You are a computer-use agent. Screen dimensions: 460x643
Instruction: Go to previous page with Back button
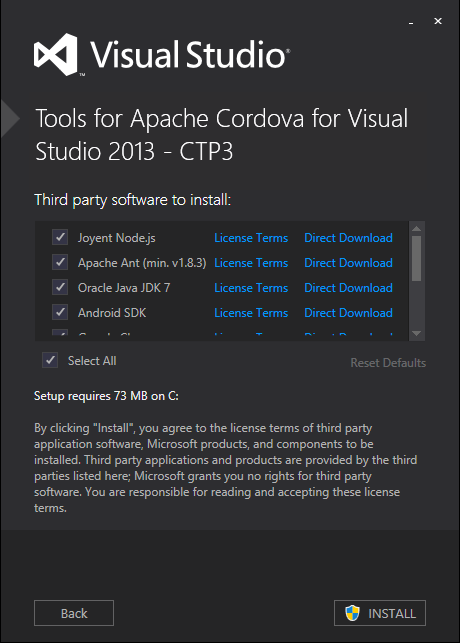pyautogui.click(x=74, y=613)
